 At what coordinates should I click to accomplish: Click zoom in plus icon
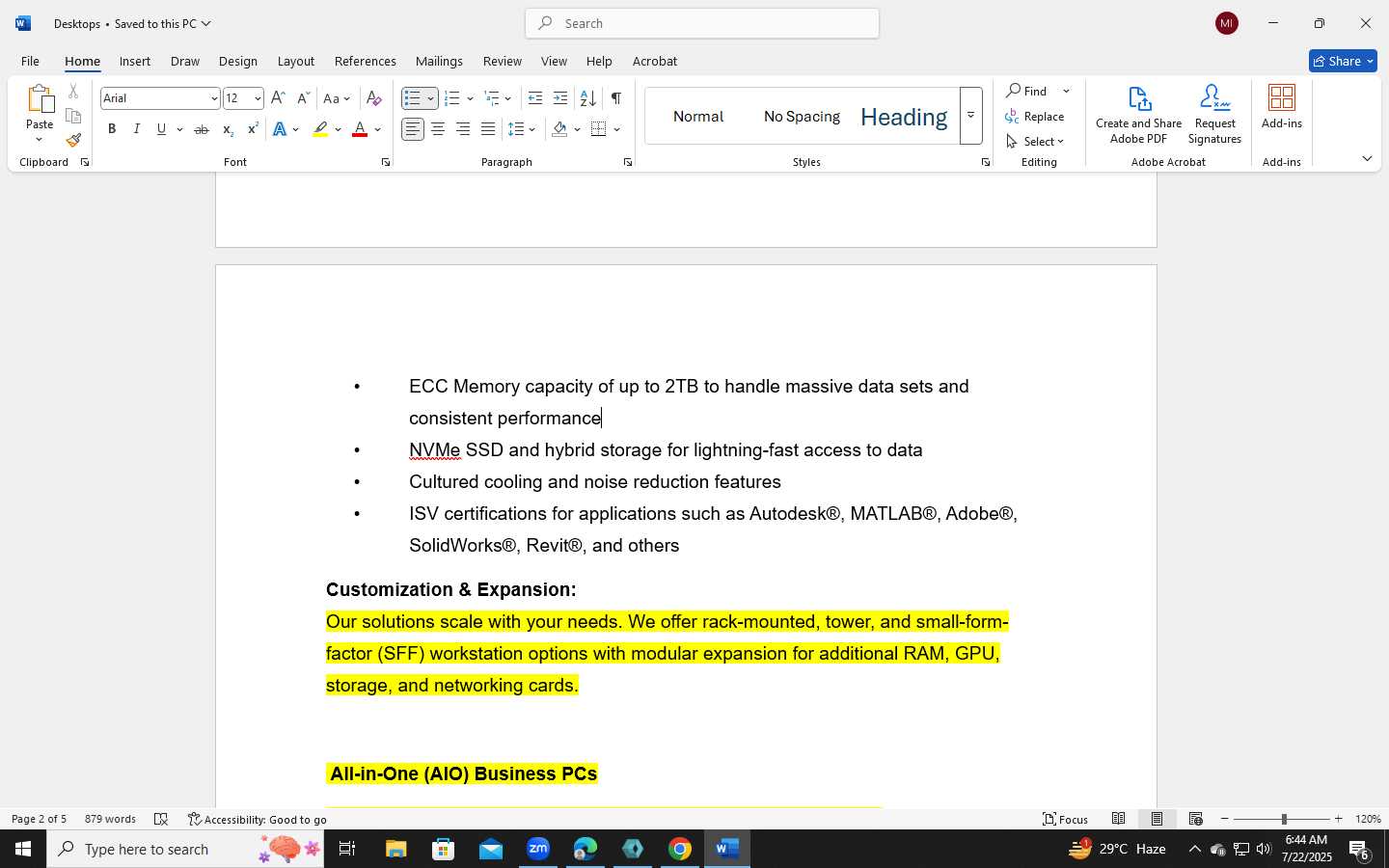point(1339,819)
